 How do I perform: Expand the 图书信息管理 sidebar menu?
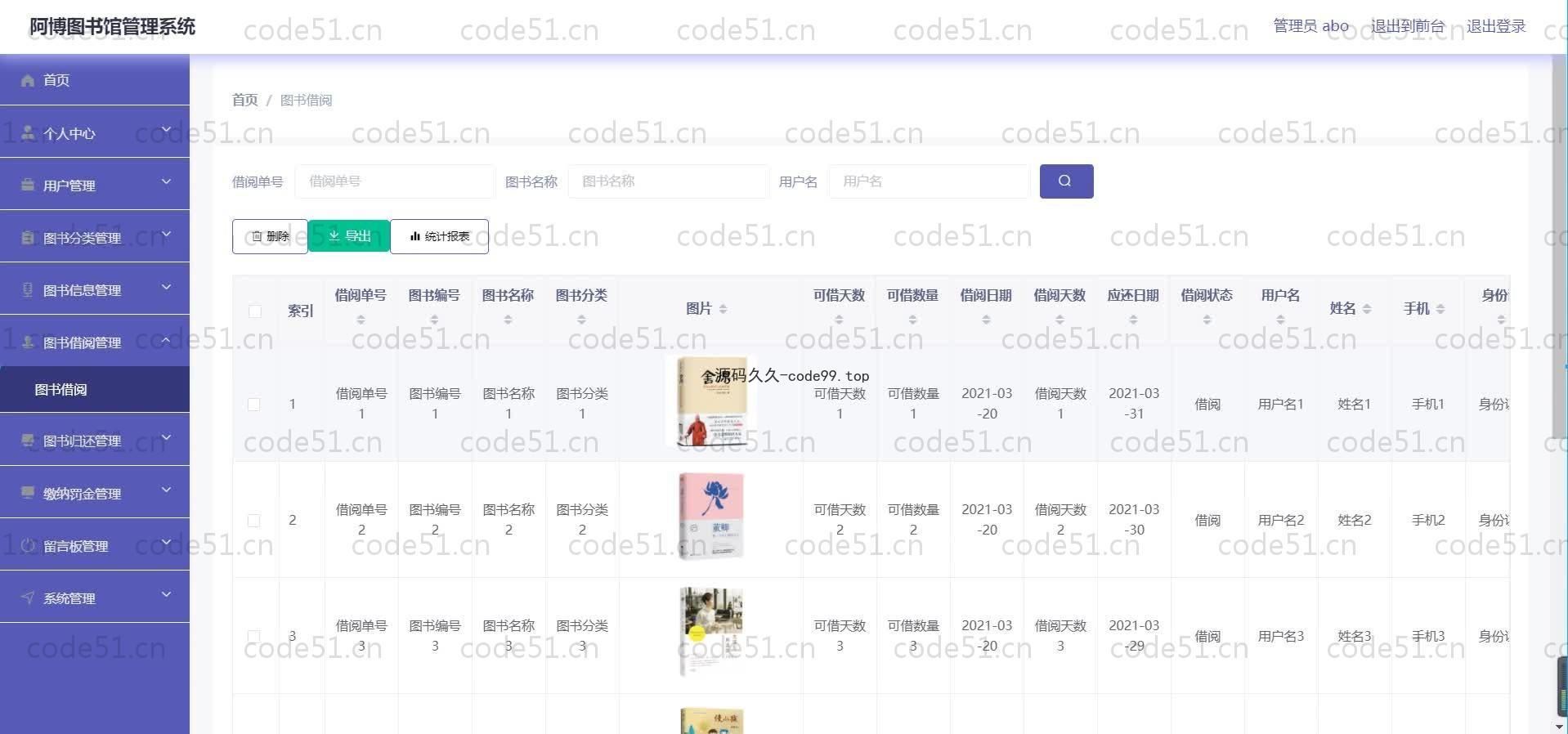[x=166, y=287]
